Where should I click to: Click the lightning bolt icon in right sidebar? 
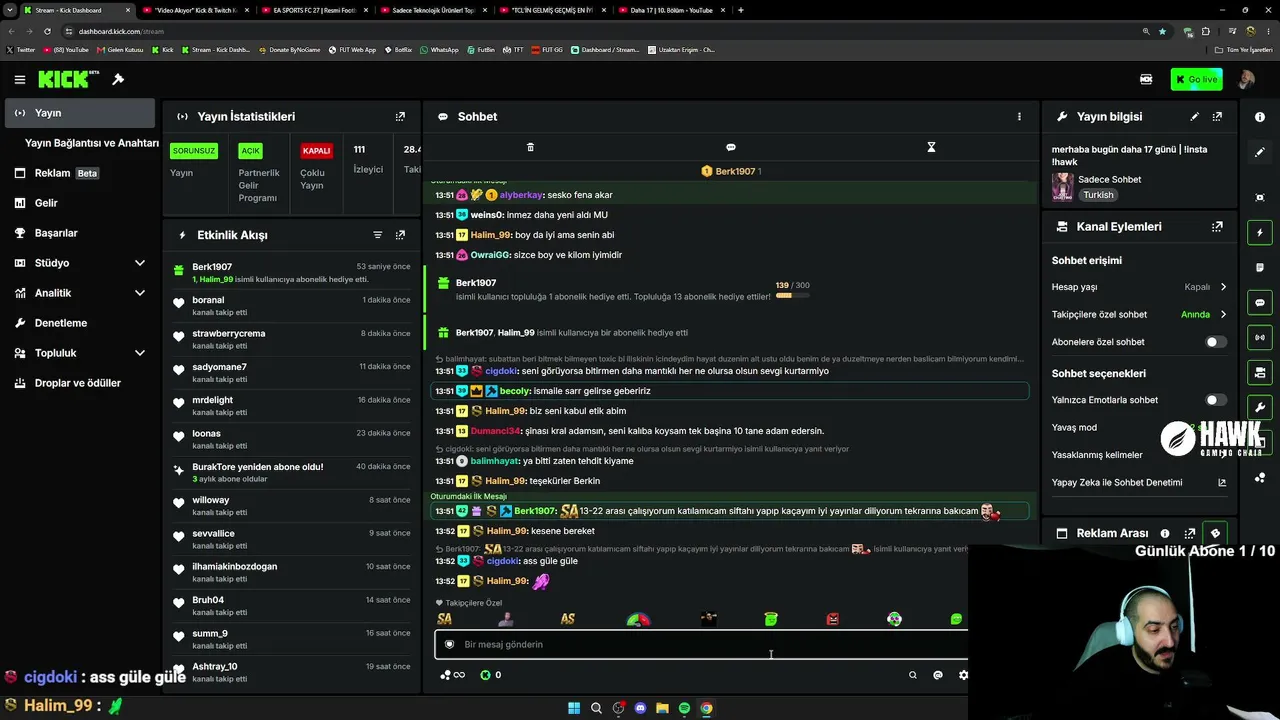click(1260, 233)
